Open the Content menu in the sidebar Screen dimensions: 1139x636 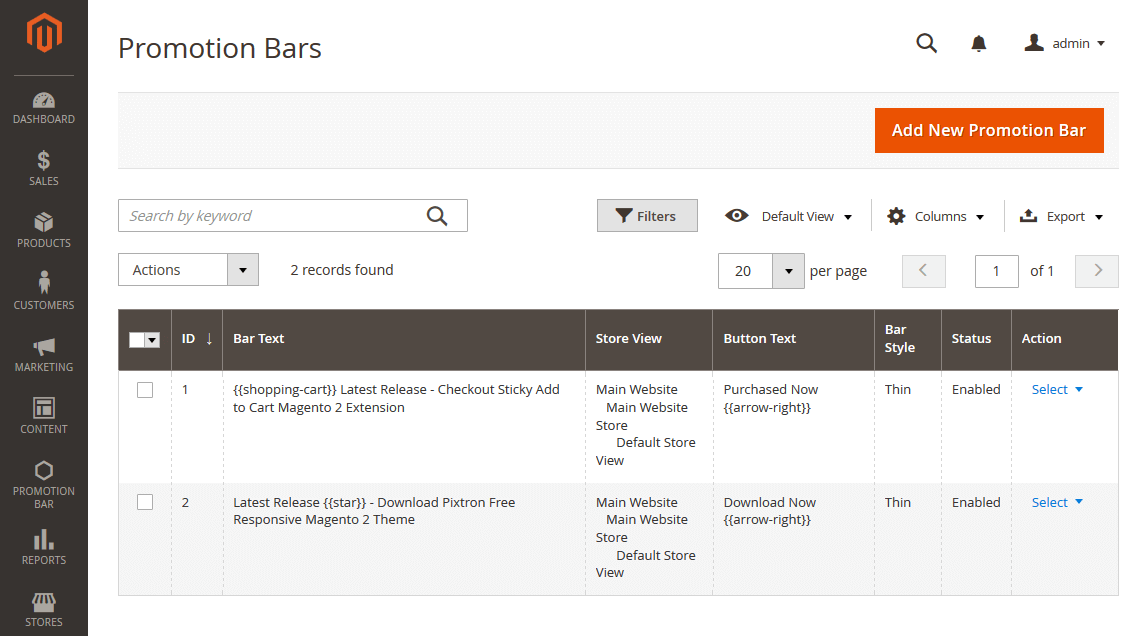click(44, 416)
